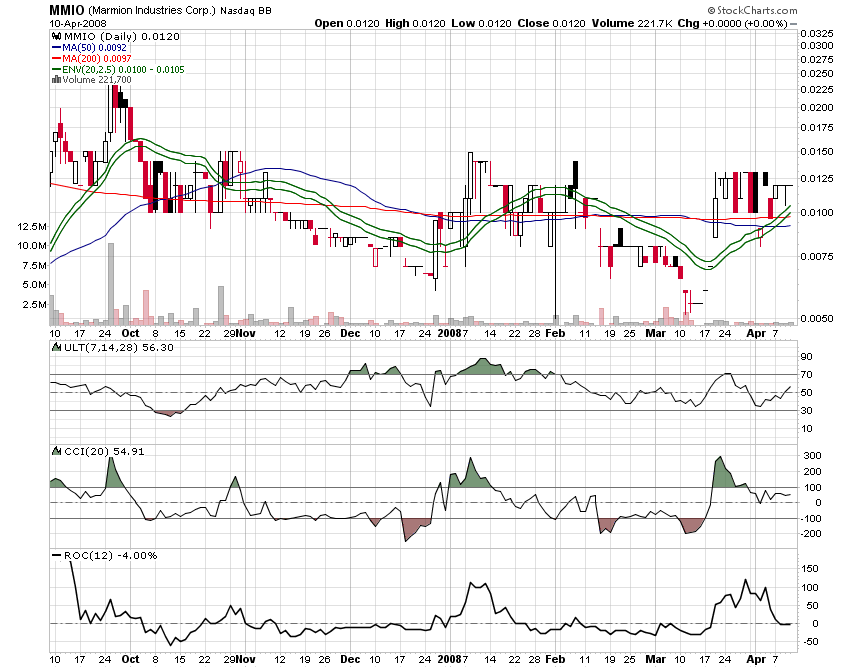Image resolution: width=850 pixels, height=668 pixels.
Task: Click the company name (Marmion Industries Corp.)
Action: click(151, 10)
